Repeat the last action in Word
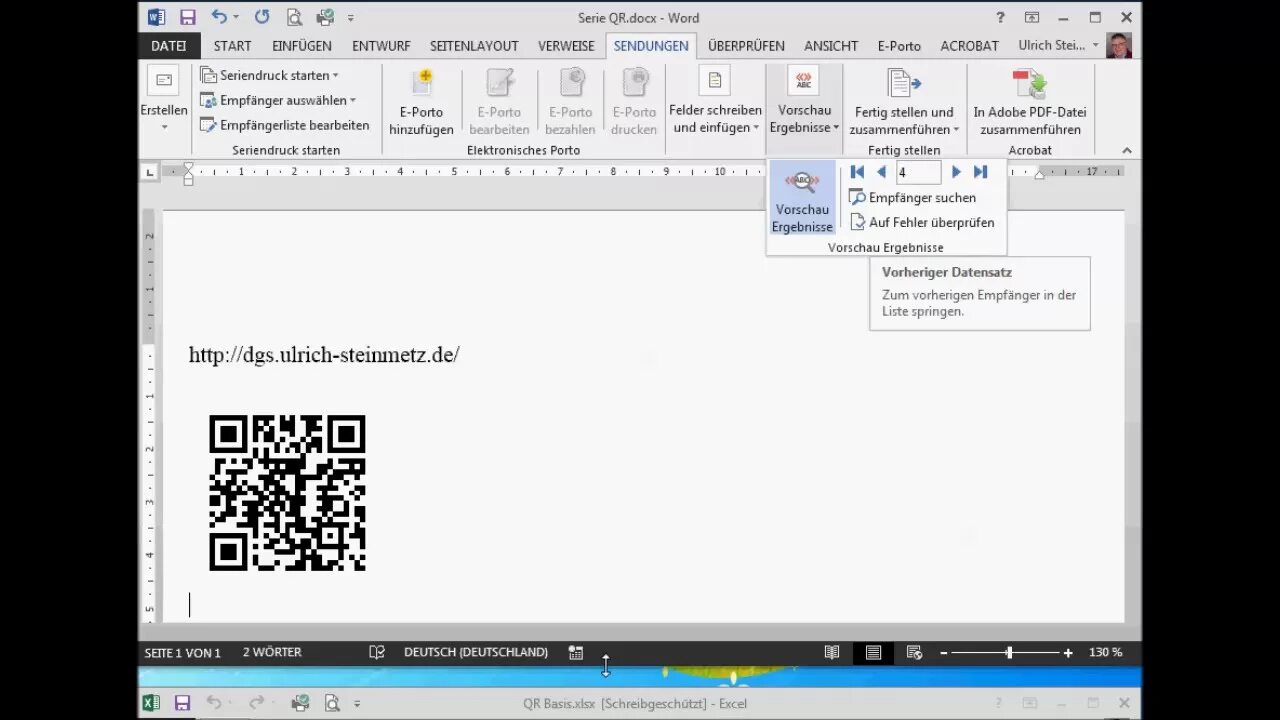 click(262, 17)
